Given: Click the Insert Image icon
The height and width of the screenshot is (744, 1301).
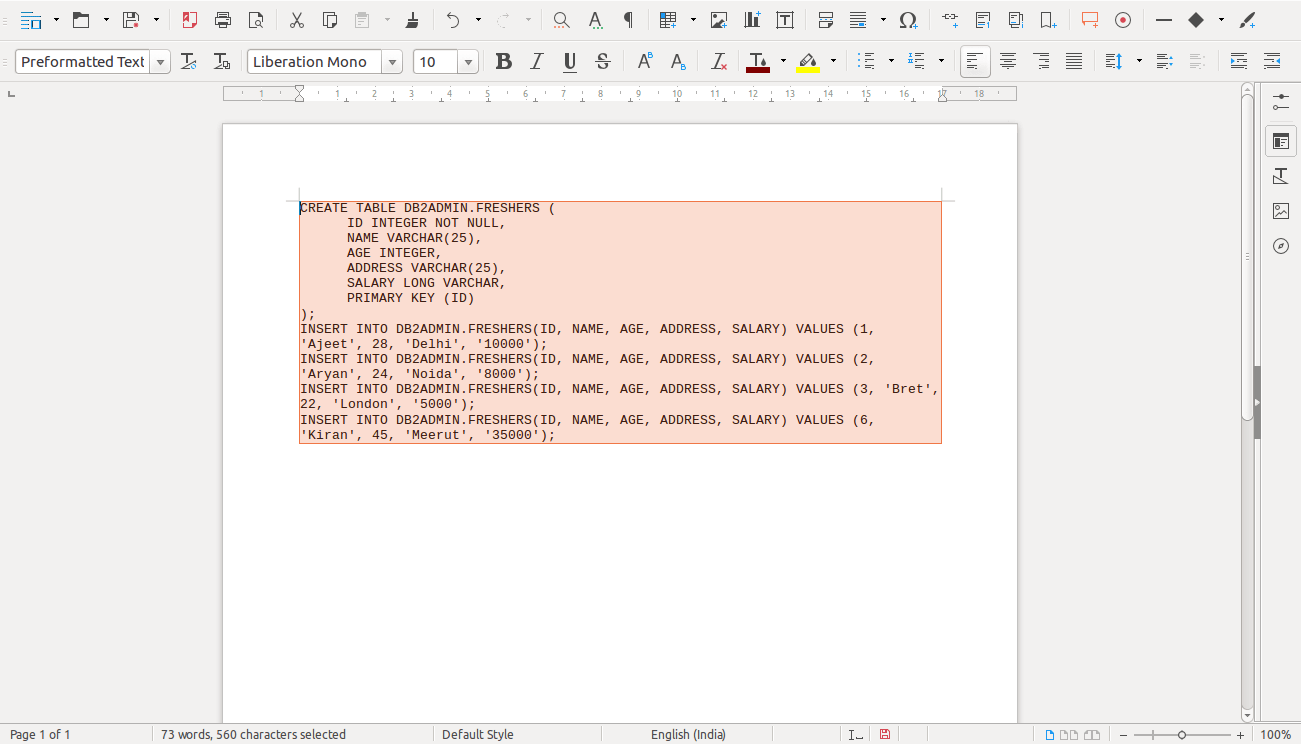Looking at the screenshot, I should (719, 20).
